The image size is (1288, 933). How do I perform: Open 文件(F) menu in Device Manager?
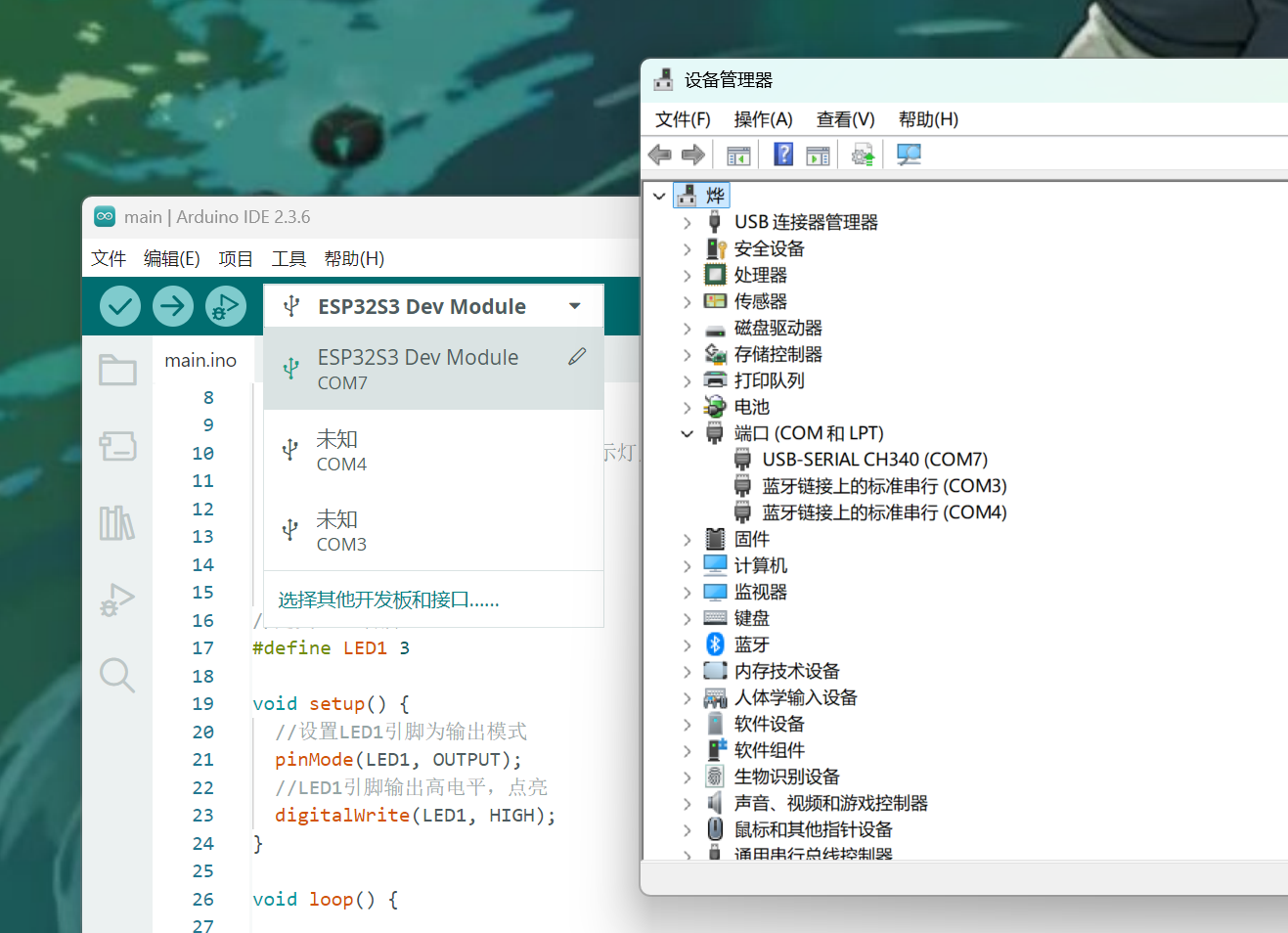click(683, 119)
